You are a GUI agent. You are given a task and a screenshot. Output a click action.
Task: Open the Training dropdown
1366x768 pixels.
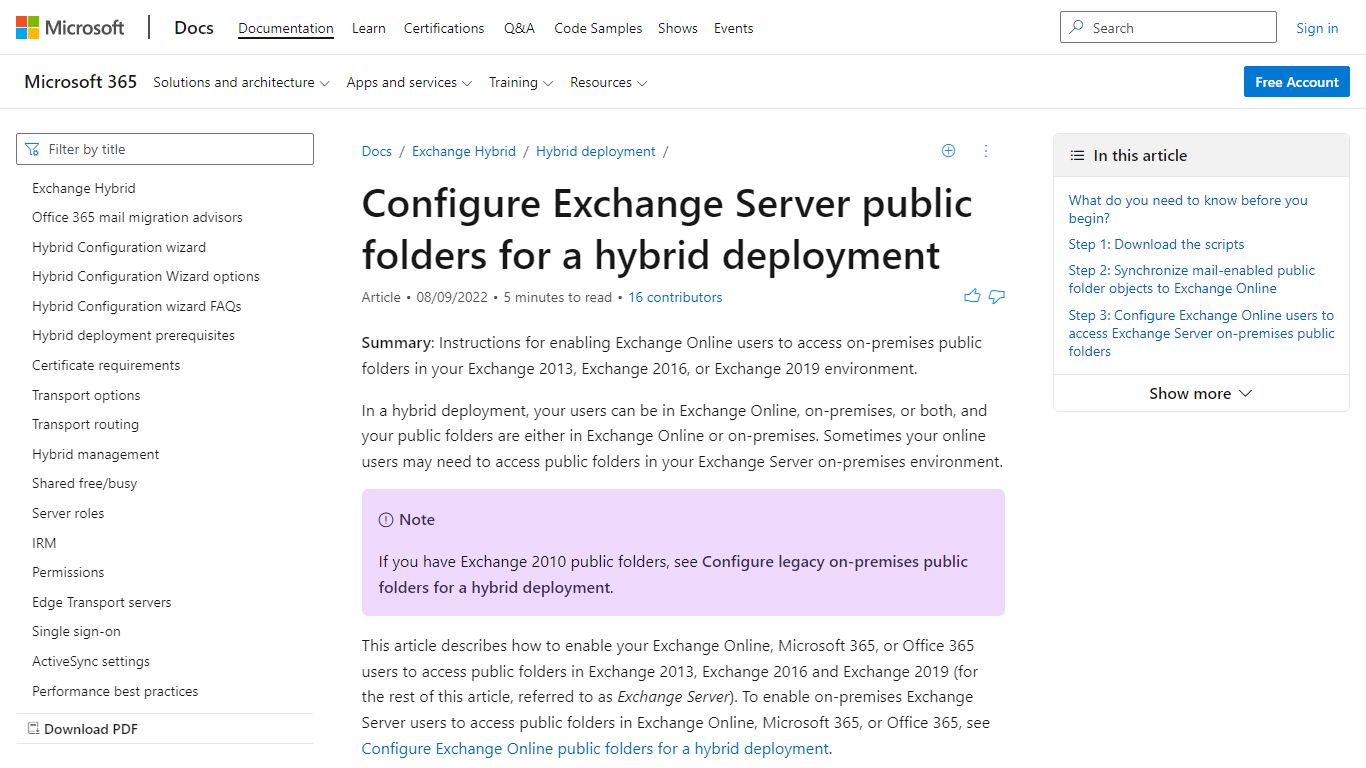coord(521,83)
